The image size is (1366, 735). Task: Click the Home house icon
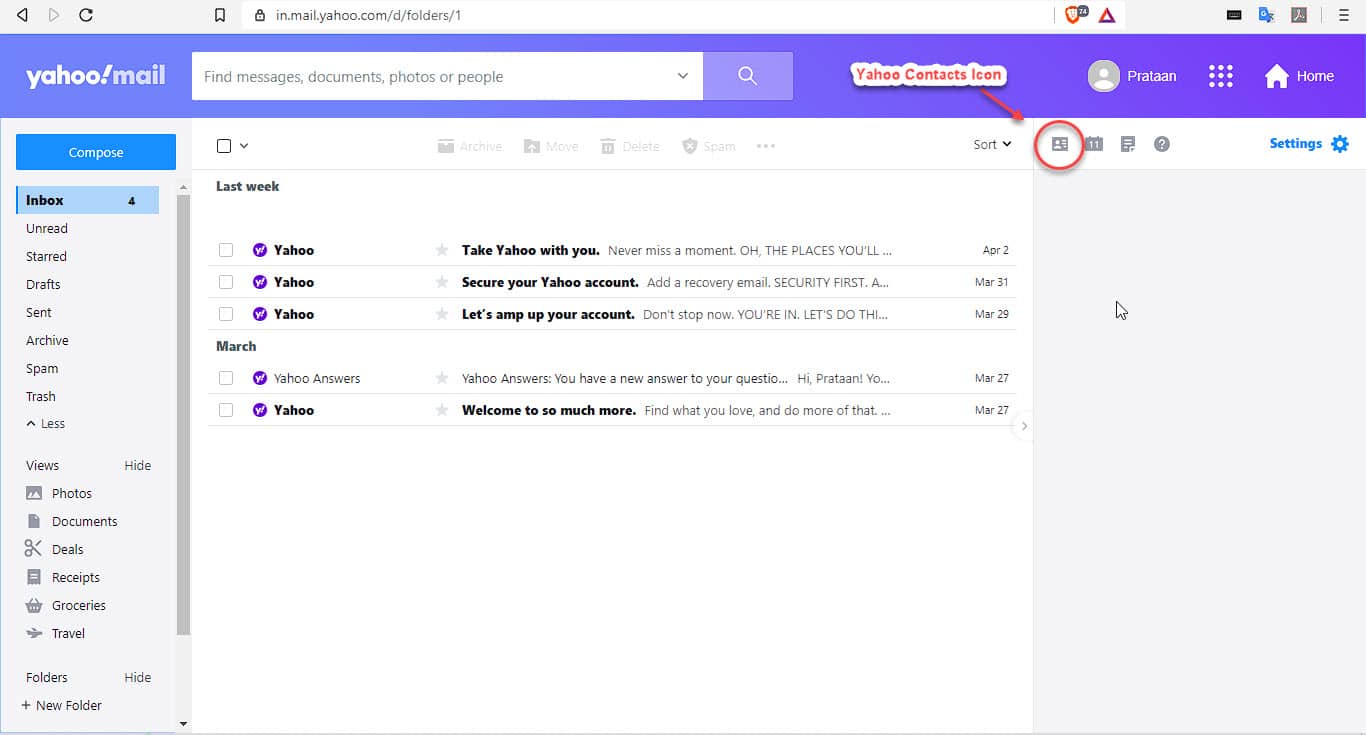1277,76
